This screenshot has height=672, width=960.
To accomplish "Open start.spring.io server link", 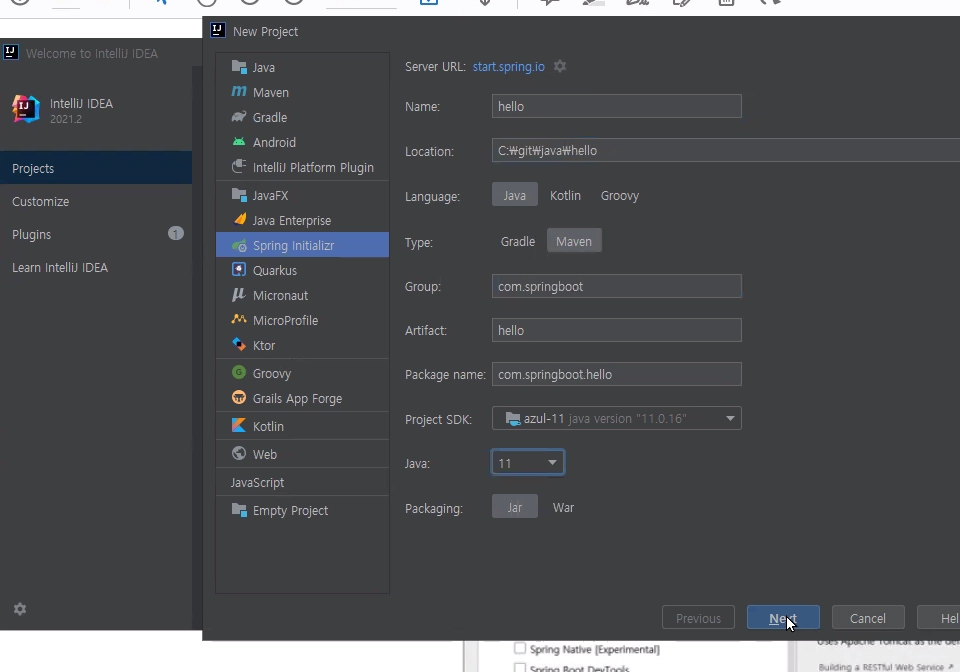I will tap(508, 66).
